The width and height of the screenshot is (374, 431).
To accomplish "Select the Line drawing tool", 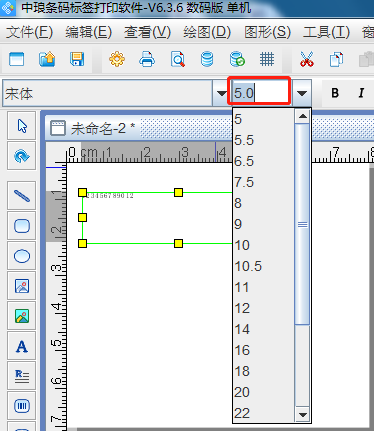I will coord(22,196).
